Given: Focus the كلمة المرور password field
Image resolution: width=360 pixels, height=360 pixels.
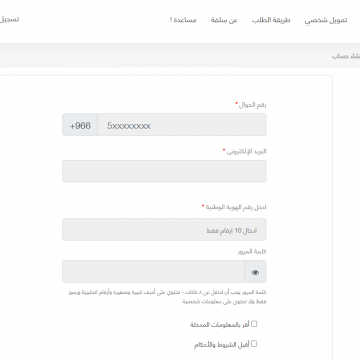Looking at the screenshot, I should click(153, 272).
